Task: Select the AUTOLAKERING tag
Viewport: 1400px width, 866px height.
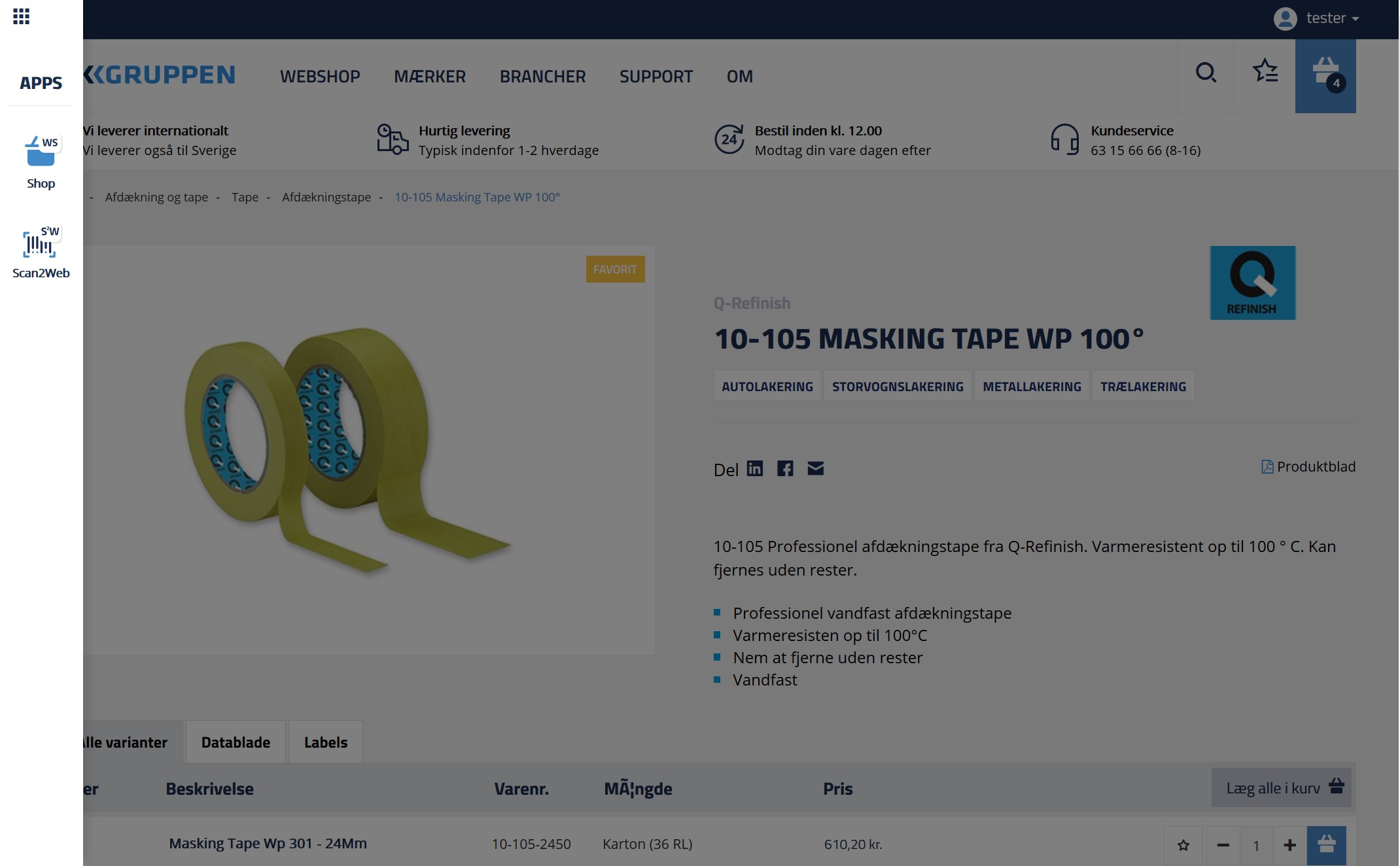Action: (767, 386)
